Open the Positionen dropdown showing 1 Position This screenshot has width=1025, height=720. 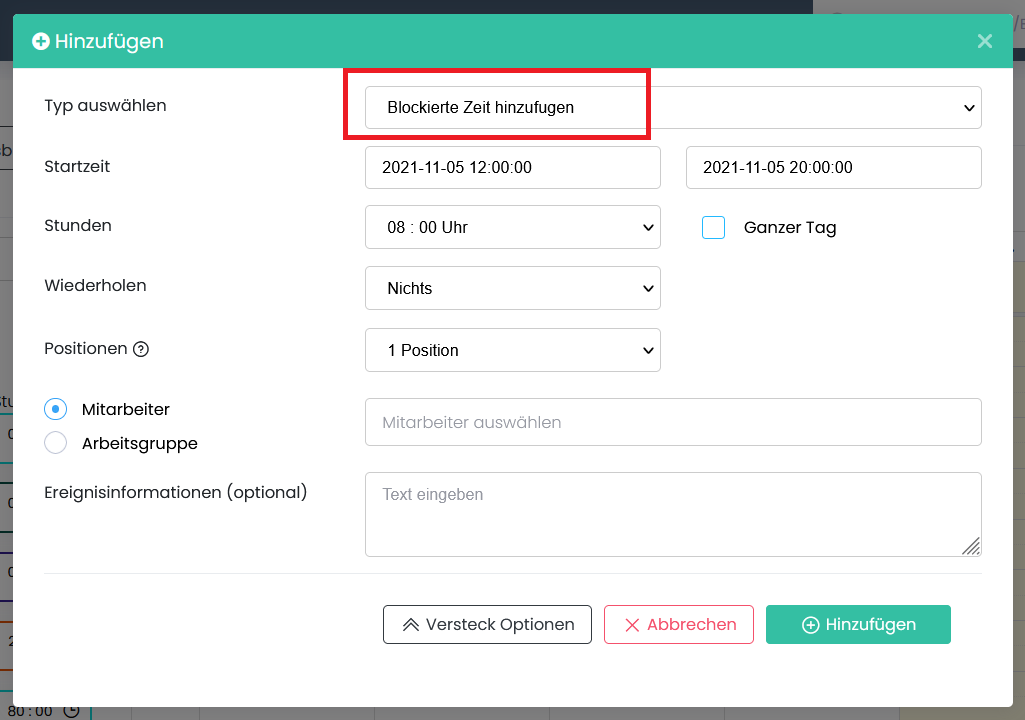click(x=512, y=350)
